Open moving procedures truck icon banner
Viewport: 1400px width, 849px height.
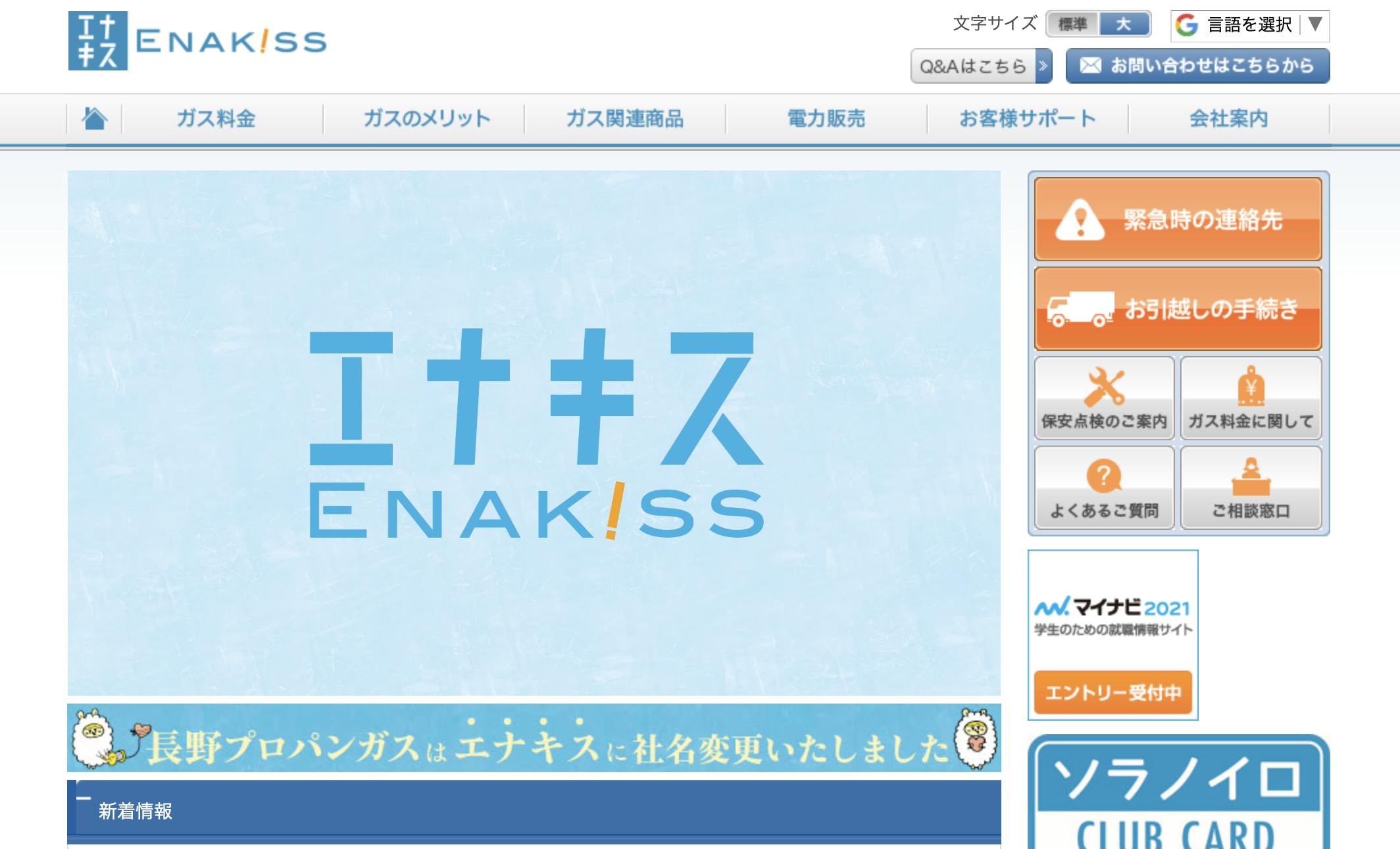point(1178,308)
